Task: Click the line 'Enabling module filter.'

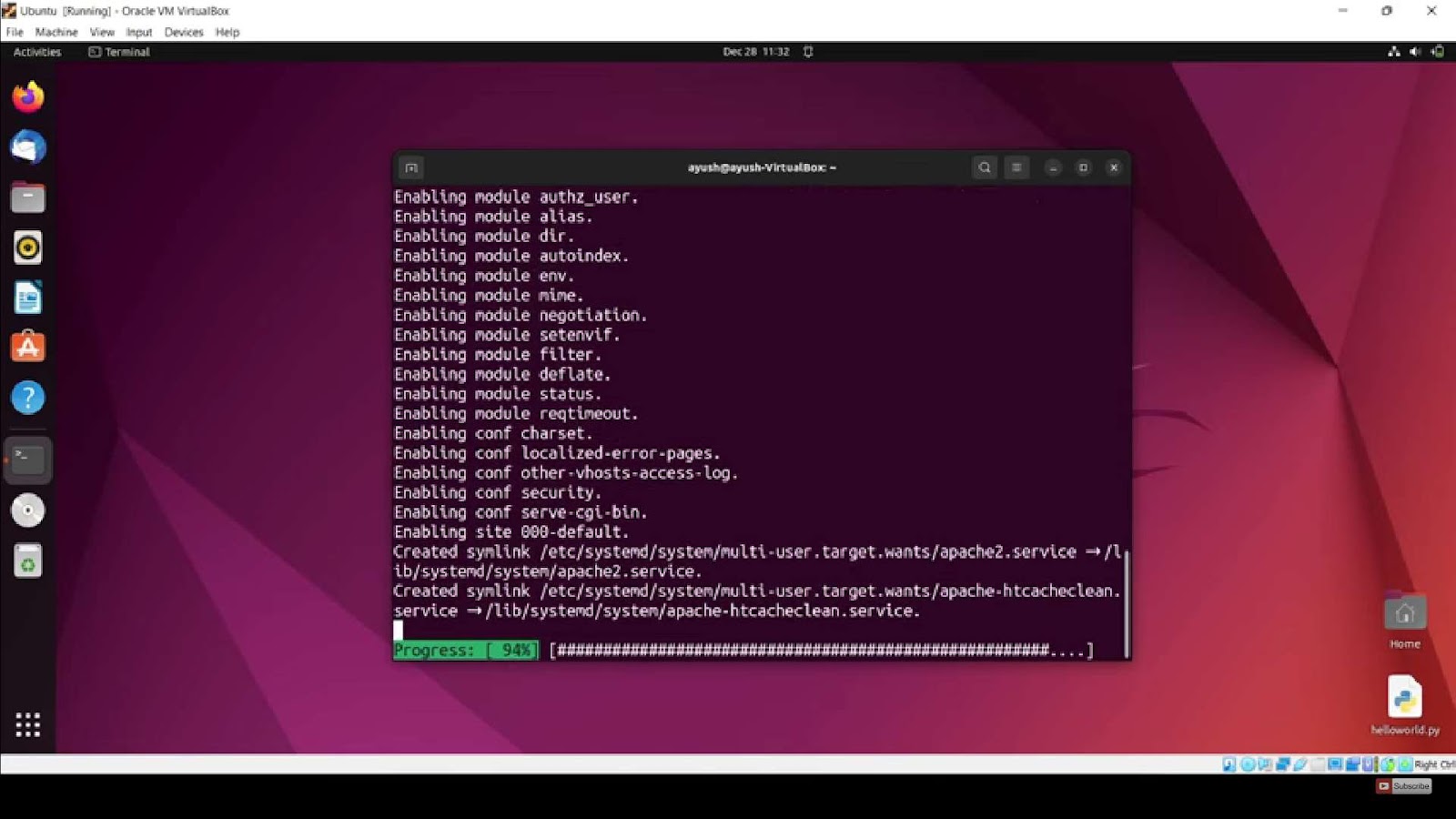Action: coord(498,354)
